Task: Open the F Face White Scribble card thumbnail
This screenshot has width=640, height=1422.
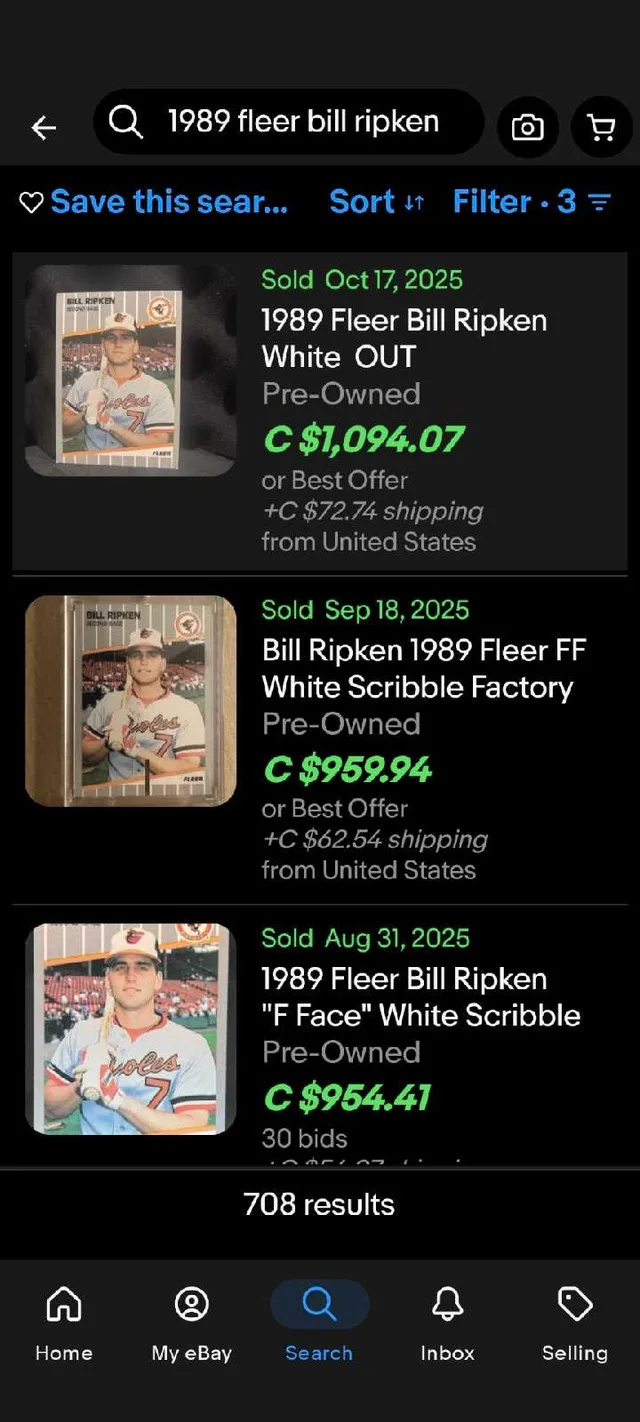Action: [131, 1028]
